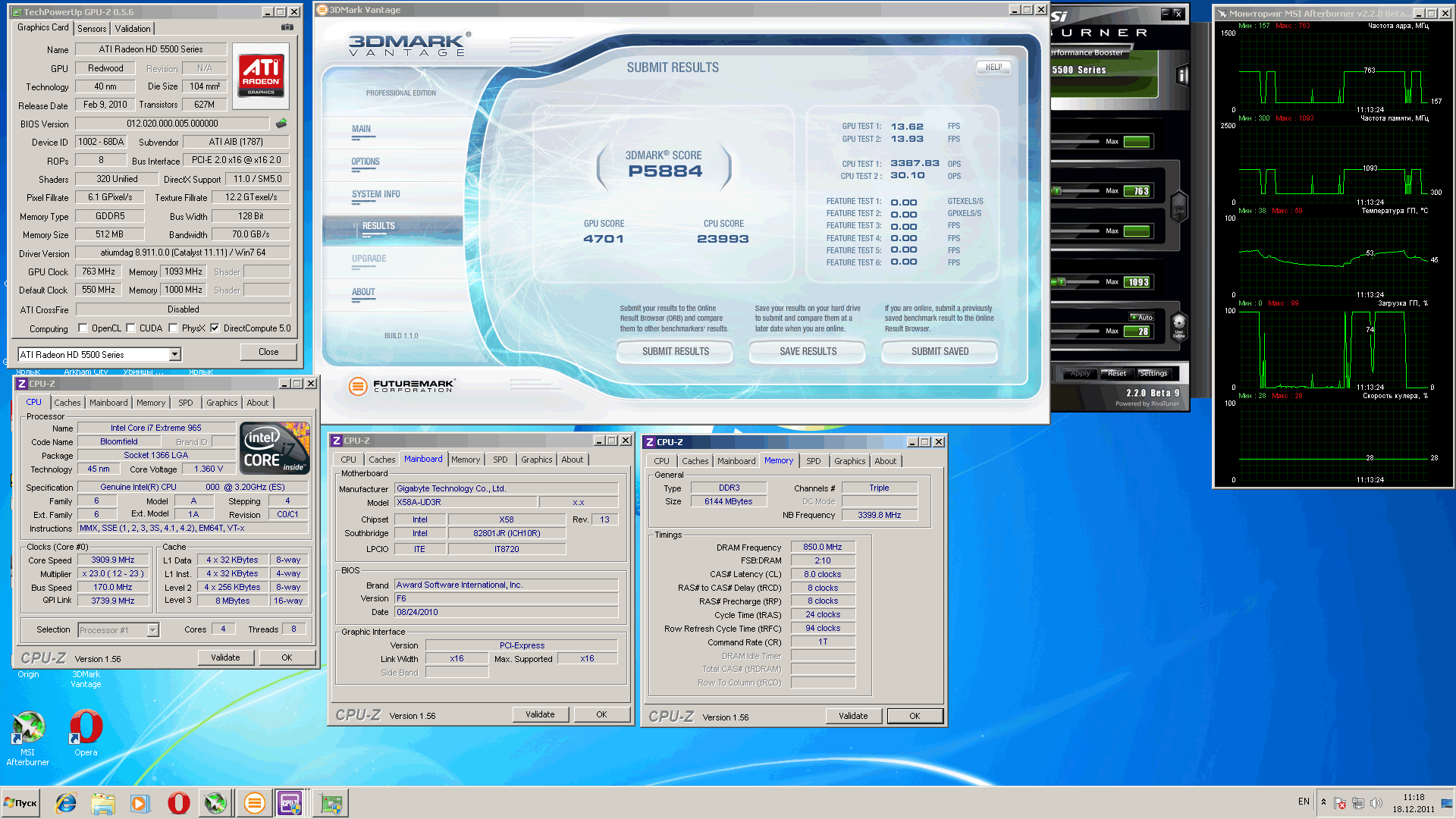The height and width of the screenshot is (819, 1456).
Task: Click Validate in left CPU-Z window
Action: click(225, 657)
